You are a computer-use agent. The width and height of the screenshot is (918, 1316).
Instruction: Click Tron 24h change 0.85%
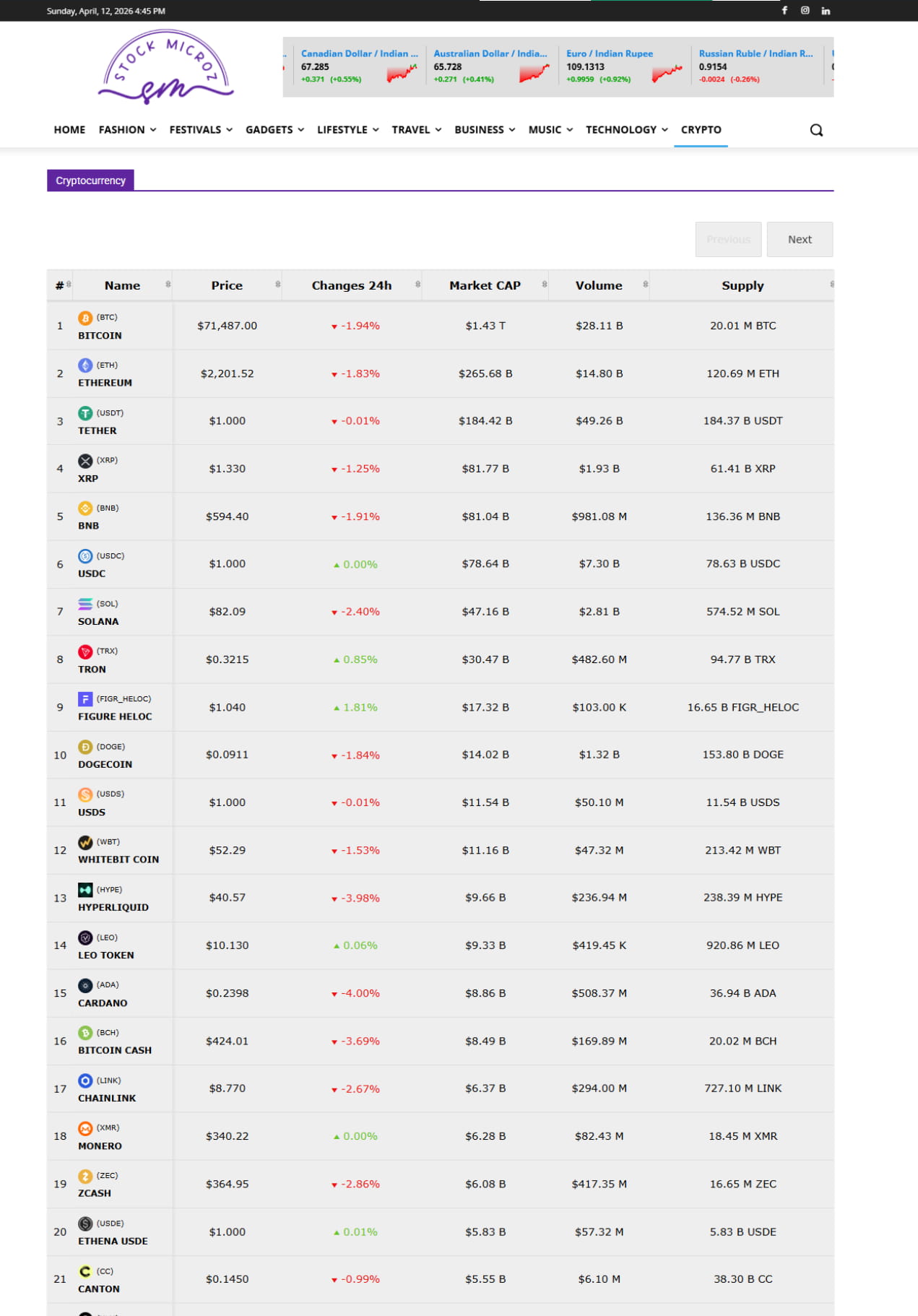(x=355, y=659)
